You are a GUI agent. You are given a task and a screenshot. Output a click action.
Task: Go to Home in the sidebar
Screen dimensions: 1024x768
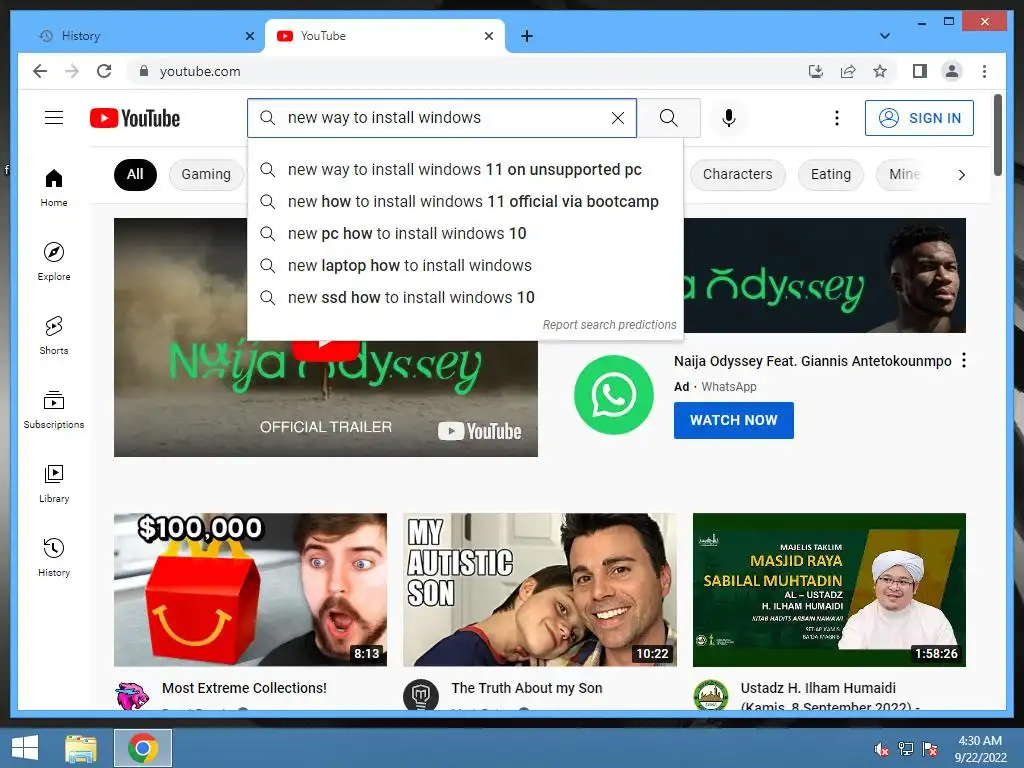tap(54, 188)
